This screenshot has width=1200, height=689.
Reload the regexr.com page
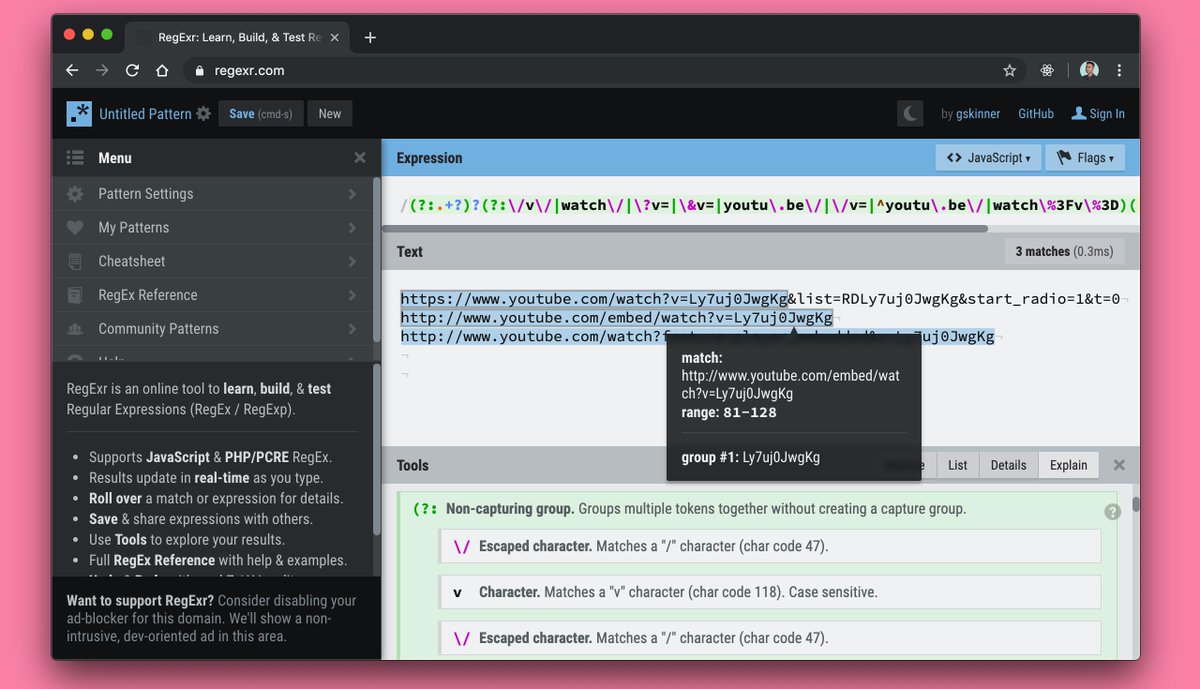[x=132, y=71]
